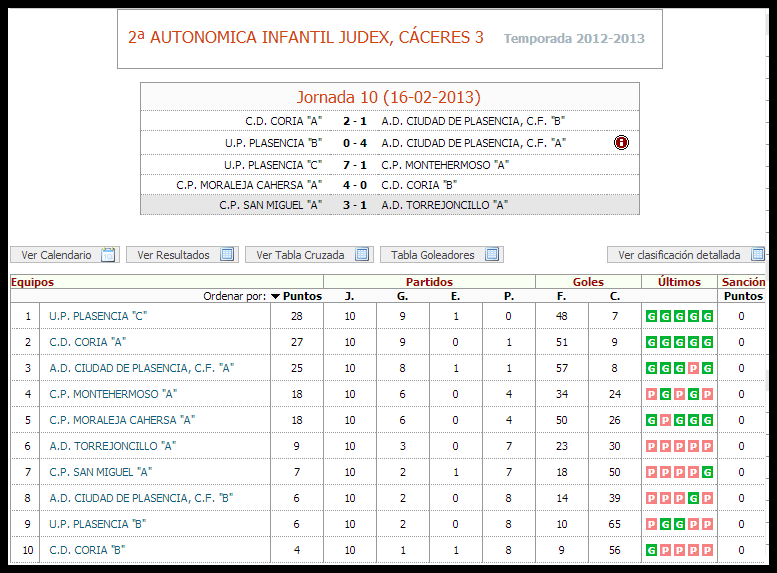The height and width of the screenshot is (573, 777).
Task: Open Ver clasificación detallada button
Action: coord(686,255)
